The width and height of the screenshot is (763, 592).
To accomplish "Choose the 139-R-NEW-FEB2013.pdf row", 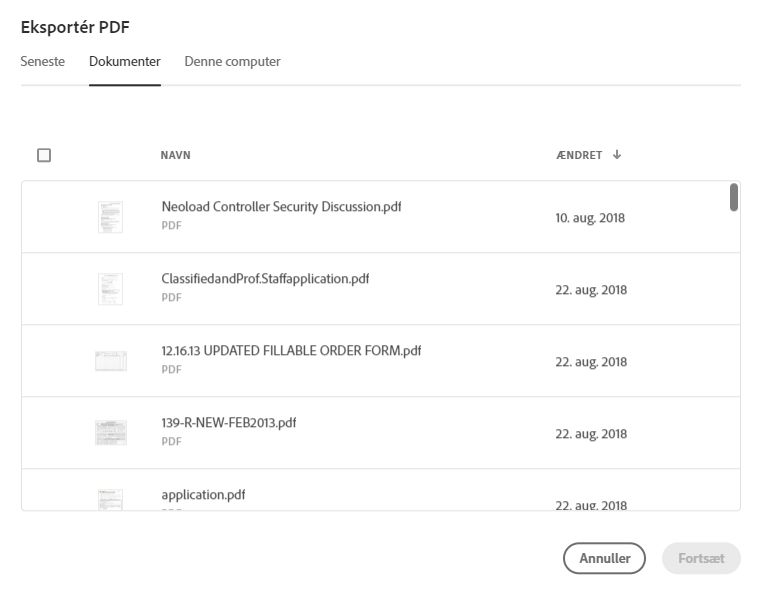I will pos(381,433).
